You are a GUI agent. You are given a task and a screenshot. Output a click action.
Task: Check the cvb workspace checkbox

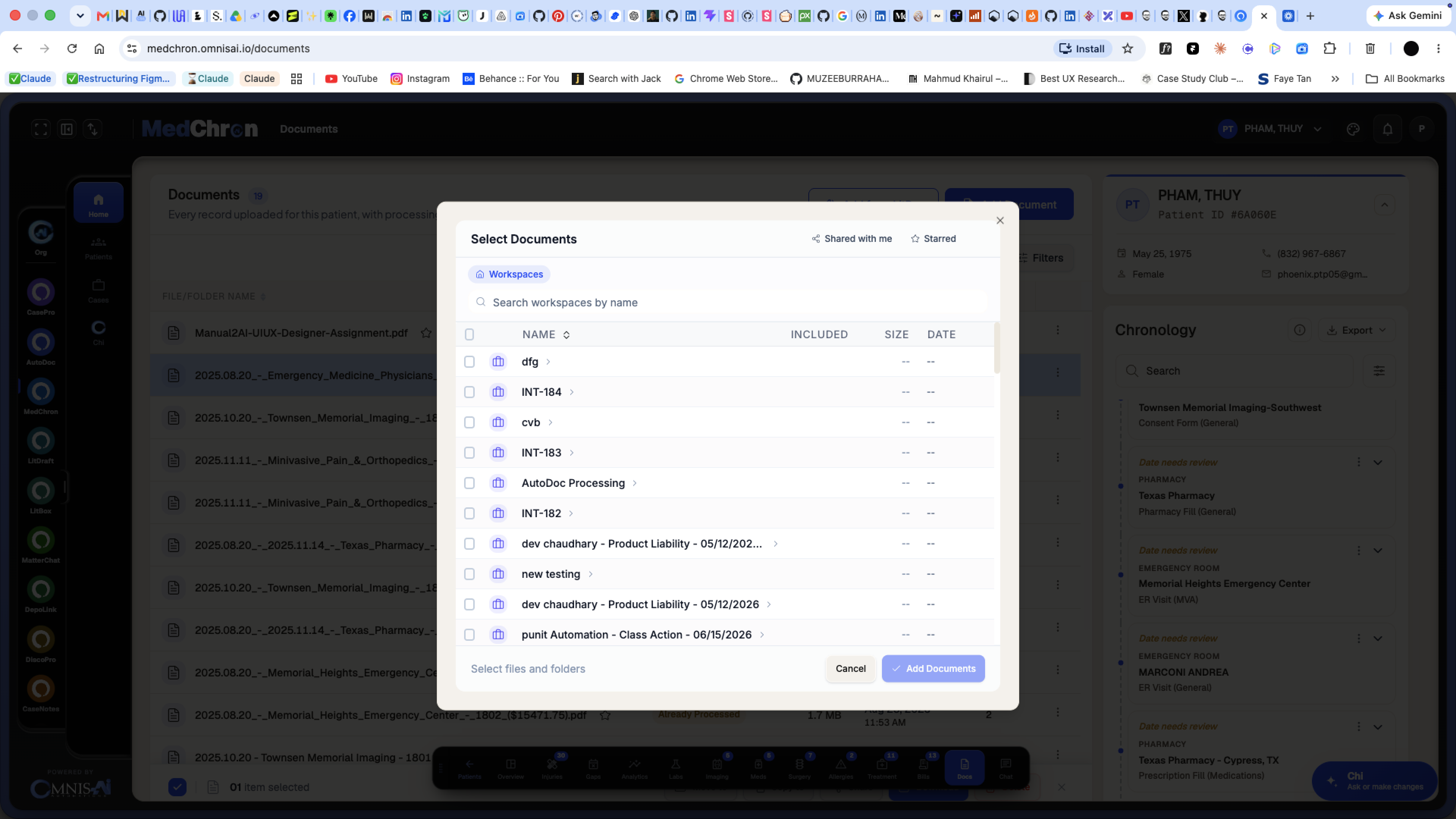pos(469,422)
